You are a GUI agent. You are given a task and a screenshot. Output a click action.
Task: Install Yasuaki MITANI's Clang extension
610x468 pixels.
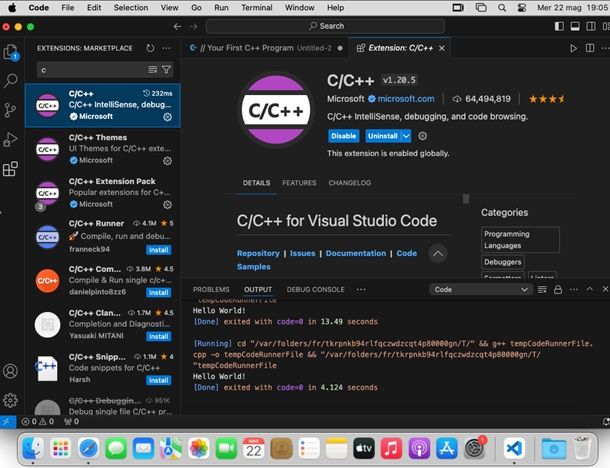coord(159,336)
